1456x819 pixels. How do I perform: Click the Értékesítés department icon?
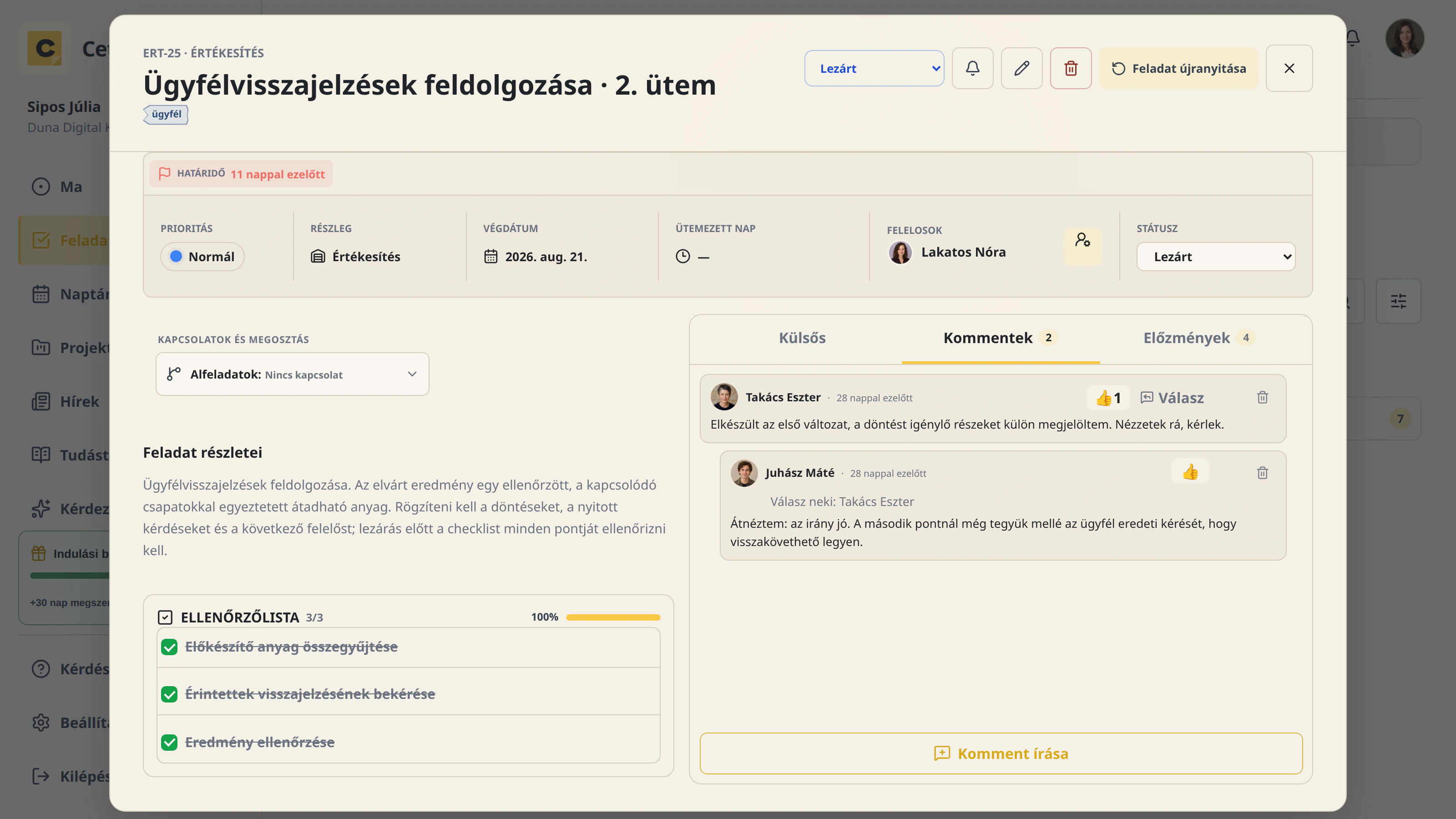pos(318,257)
